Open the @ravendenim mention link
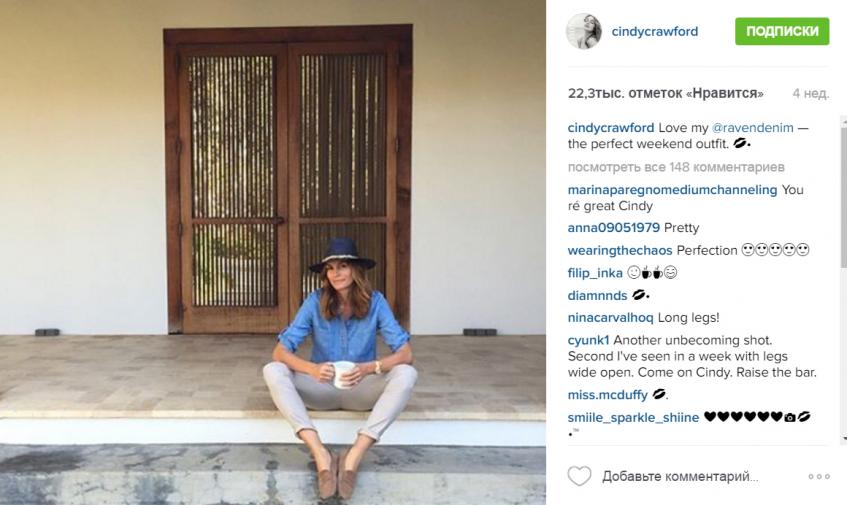Screen dimensions: 847x505 click(x=752, y=128)
